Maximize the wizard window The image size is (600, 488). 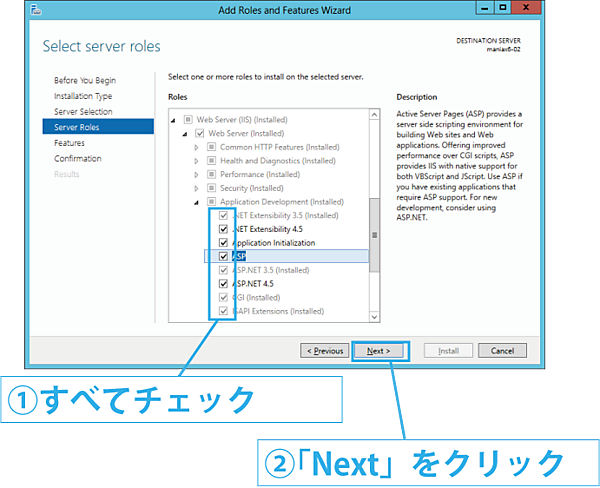[502, 8]
